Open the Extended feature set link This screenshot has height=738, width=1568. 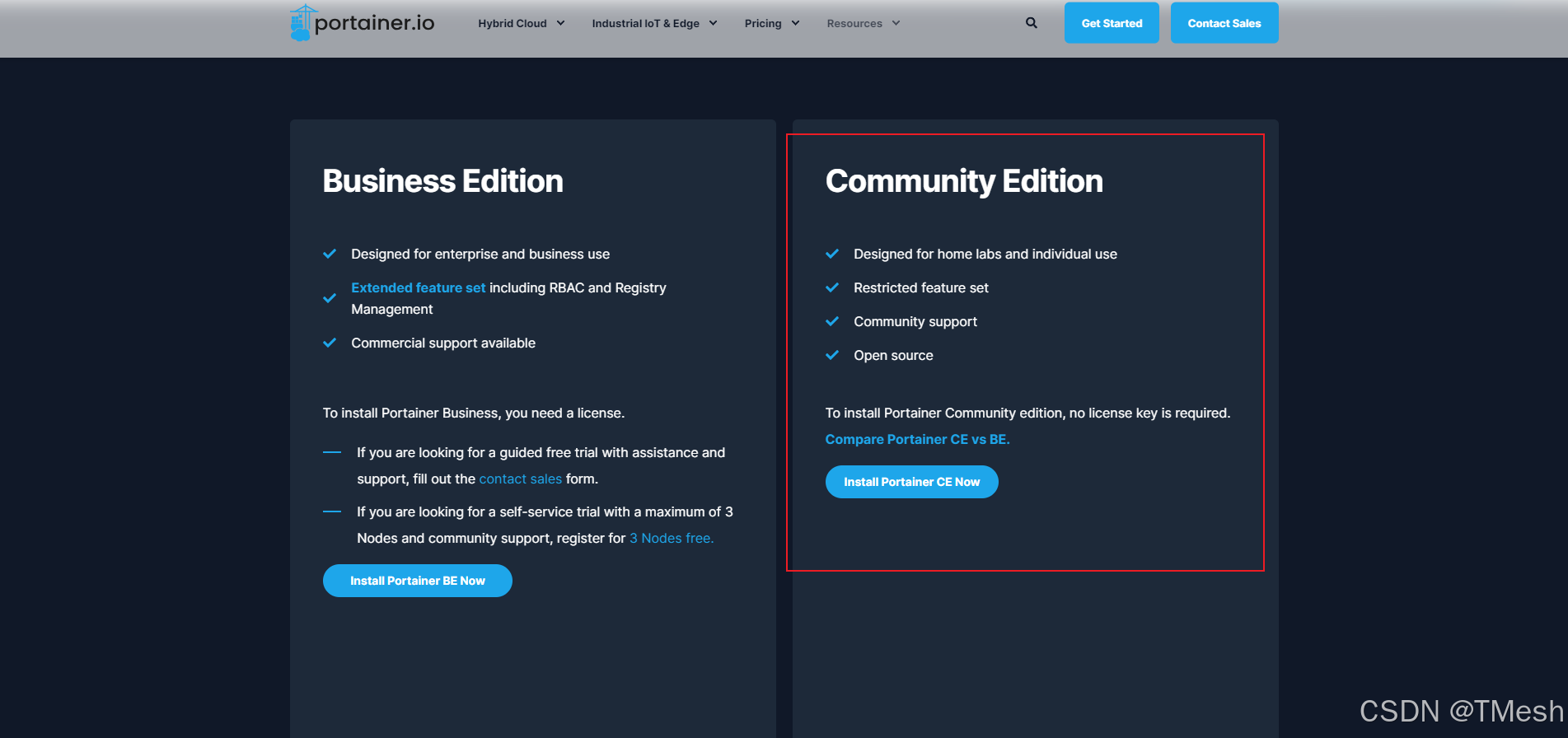pyautogui.click(x=419, y=287)
